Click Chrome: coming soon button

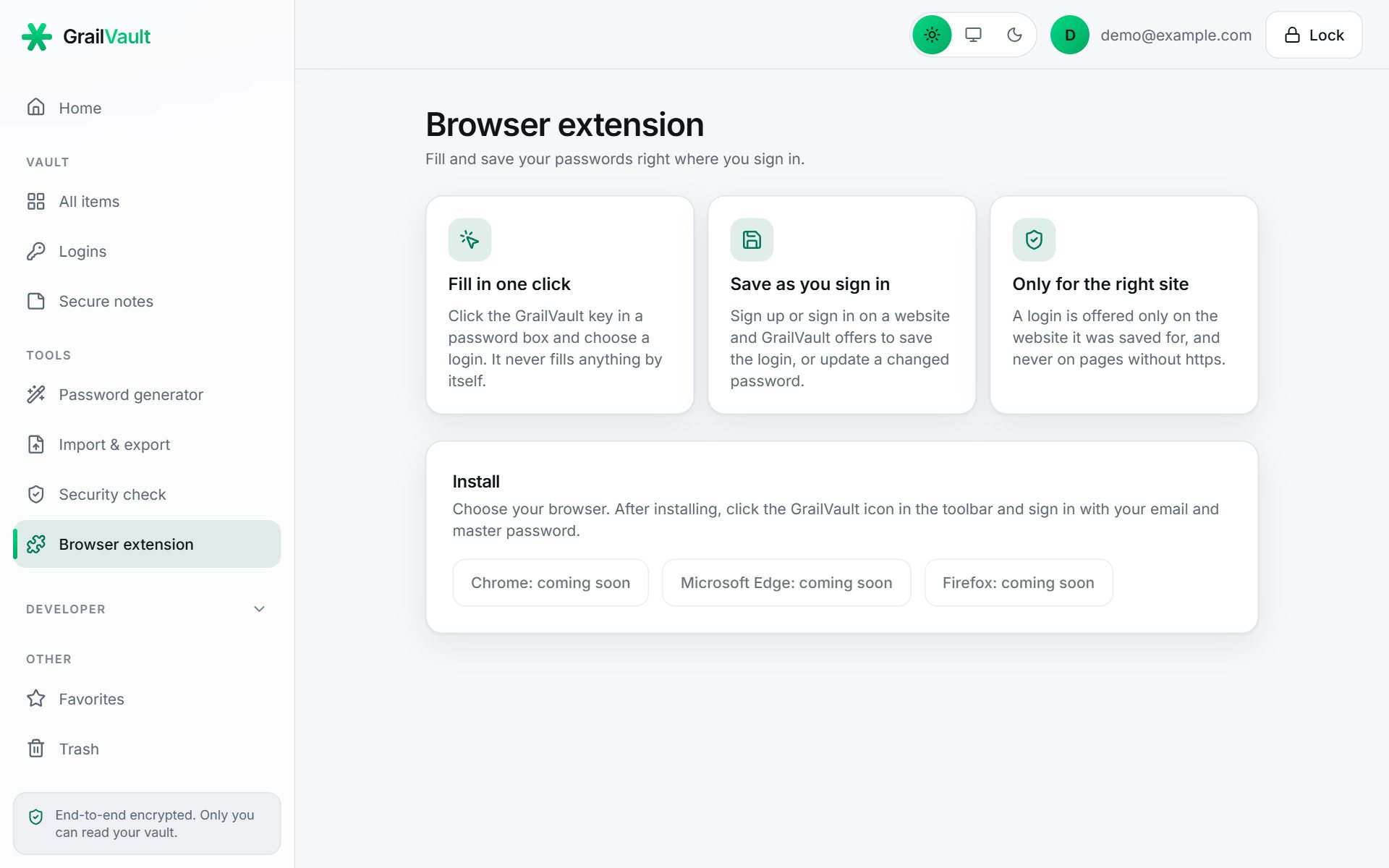click(x=551, y=582)
